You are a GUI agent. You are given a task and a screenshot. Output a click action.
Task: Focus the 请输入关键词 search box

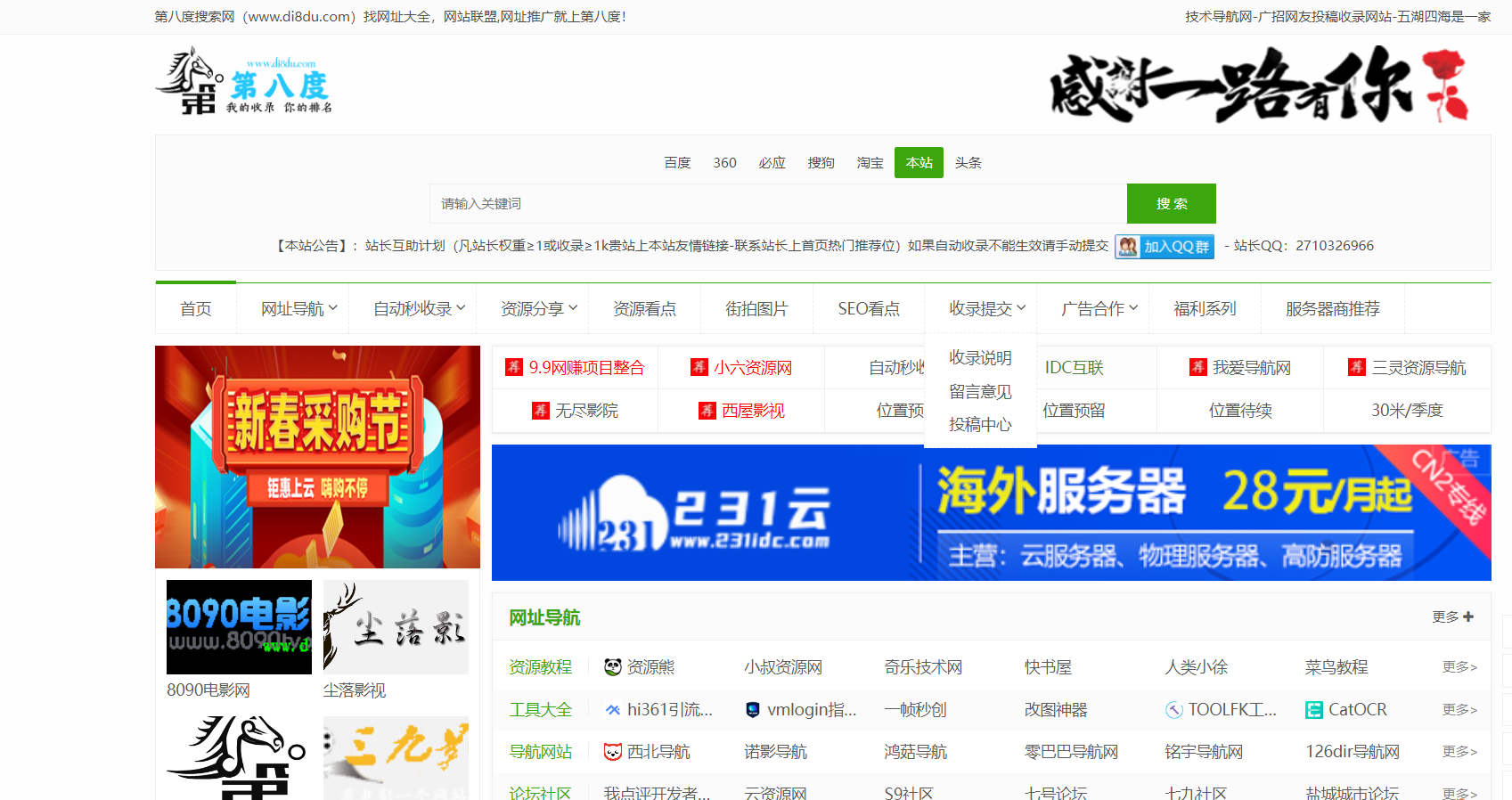pyautogui.click(x=778, y=203)
